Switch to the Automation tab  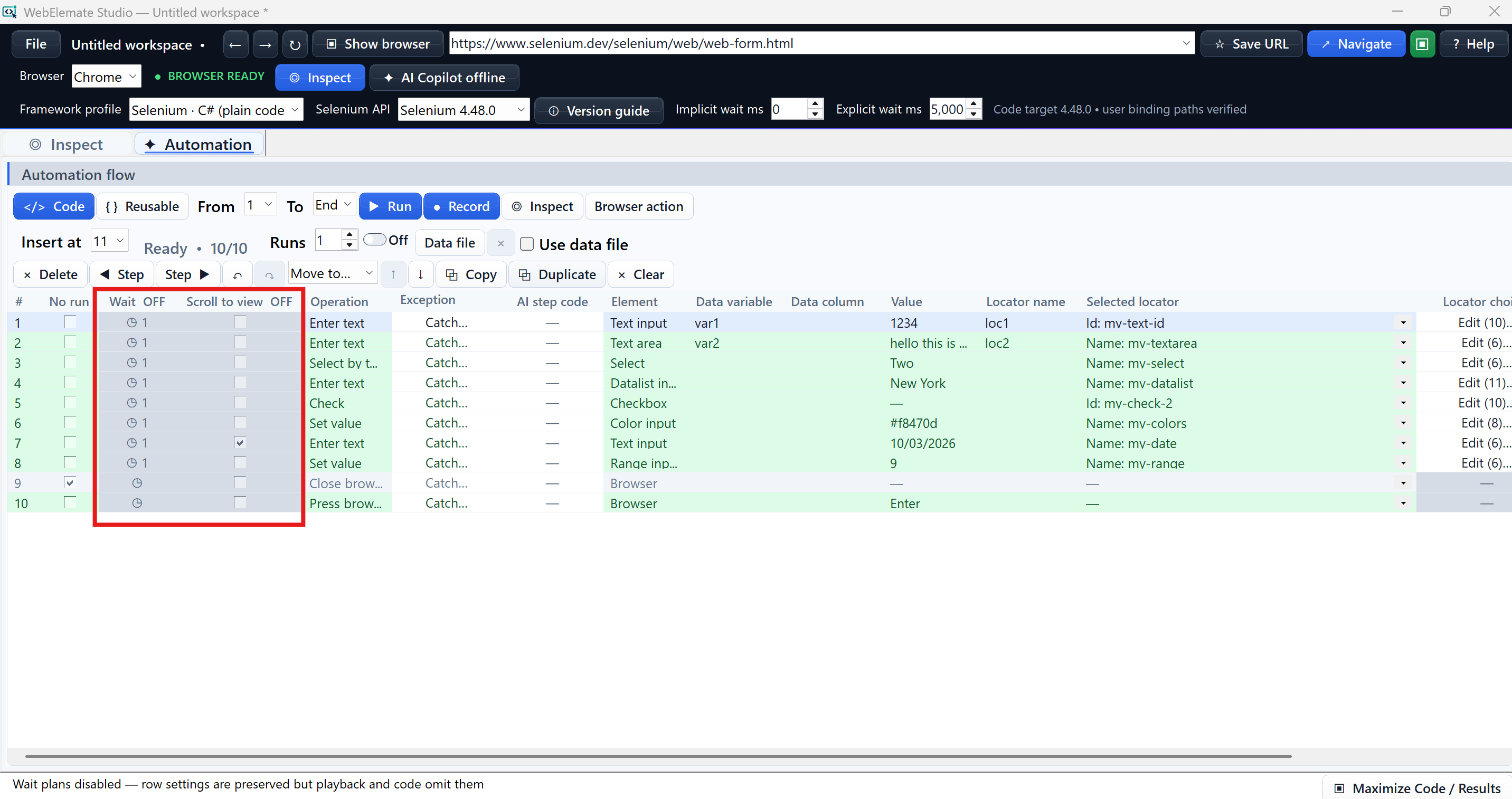coord(199,145)
